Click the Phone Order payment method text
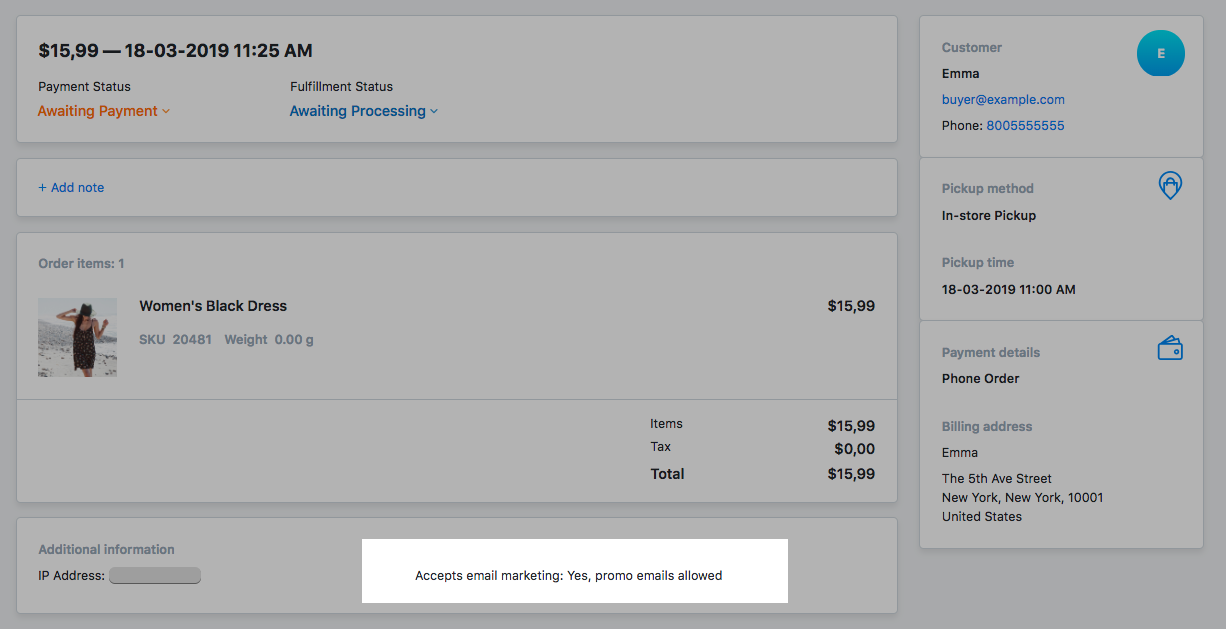Screen dimensions: 1226x629 (x=981, y=379)
